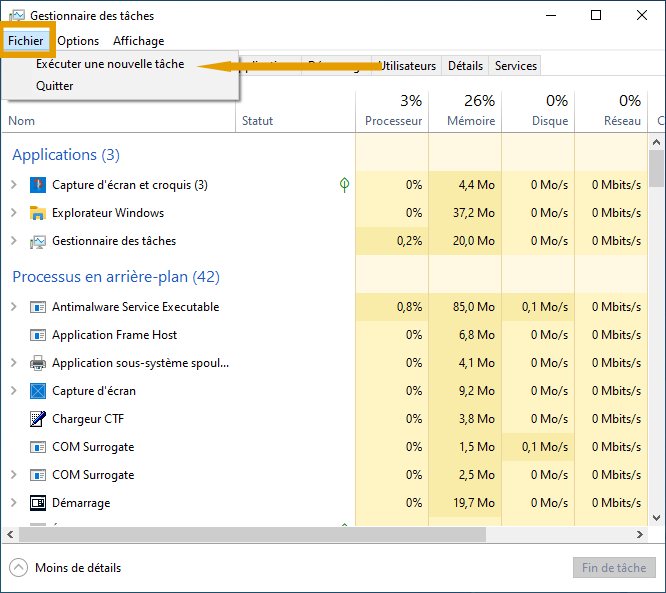
Task: Expand the Explorateur Windows process group
Action: (14, 213)
